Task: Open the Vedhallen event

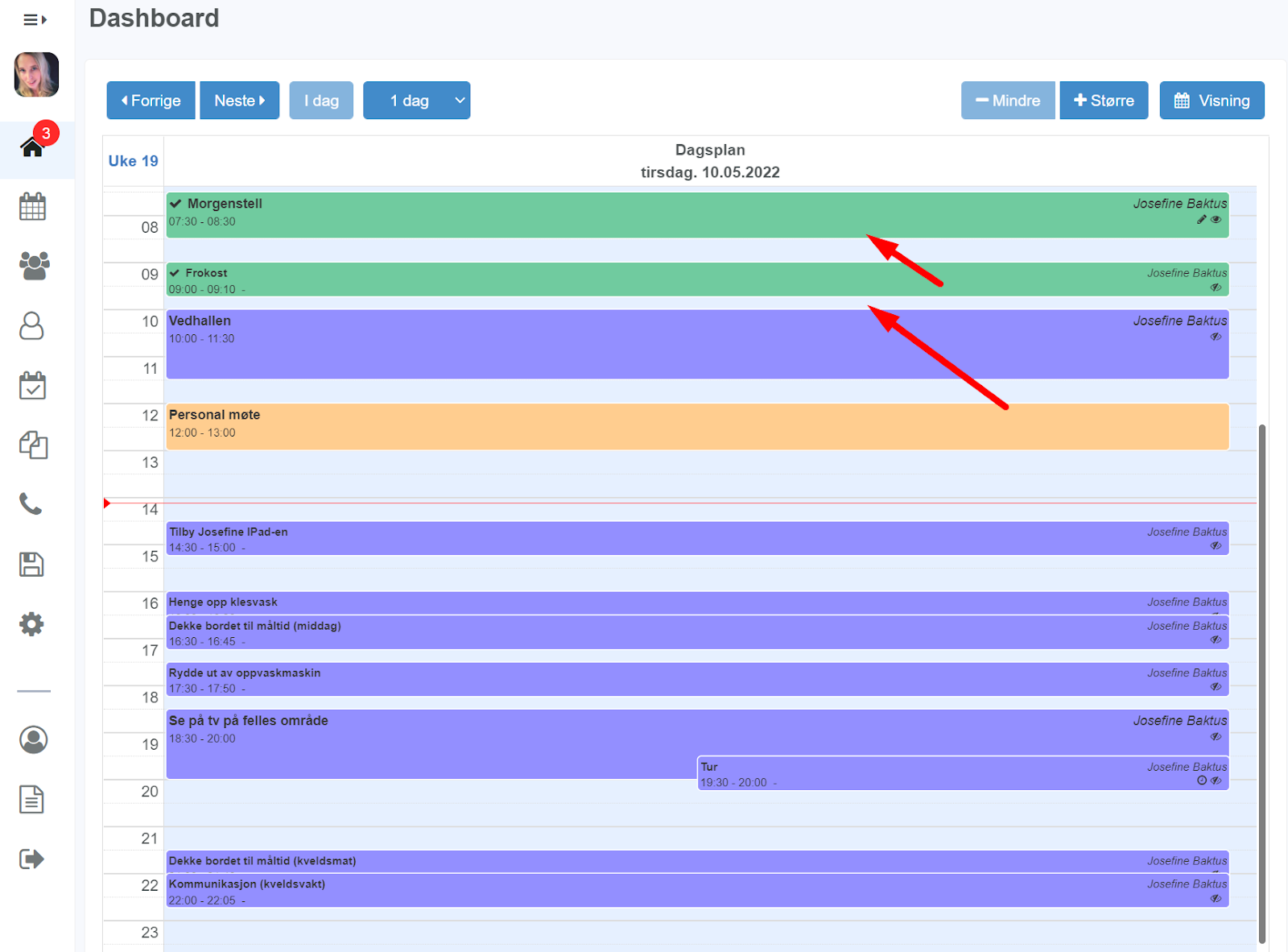Action: tap(697, 344)
